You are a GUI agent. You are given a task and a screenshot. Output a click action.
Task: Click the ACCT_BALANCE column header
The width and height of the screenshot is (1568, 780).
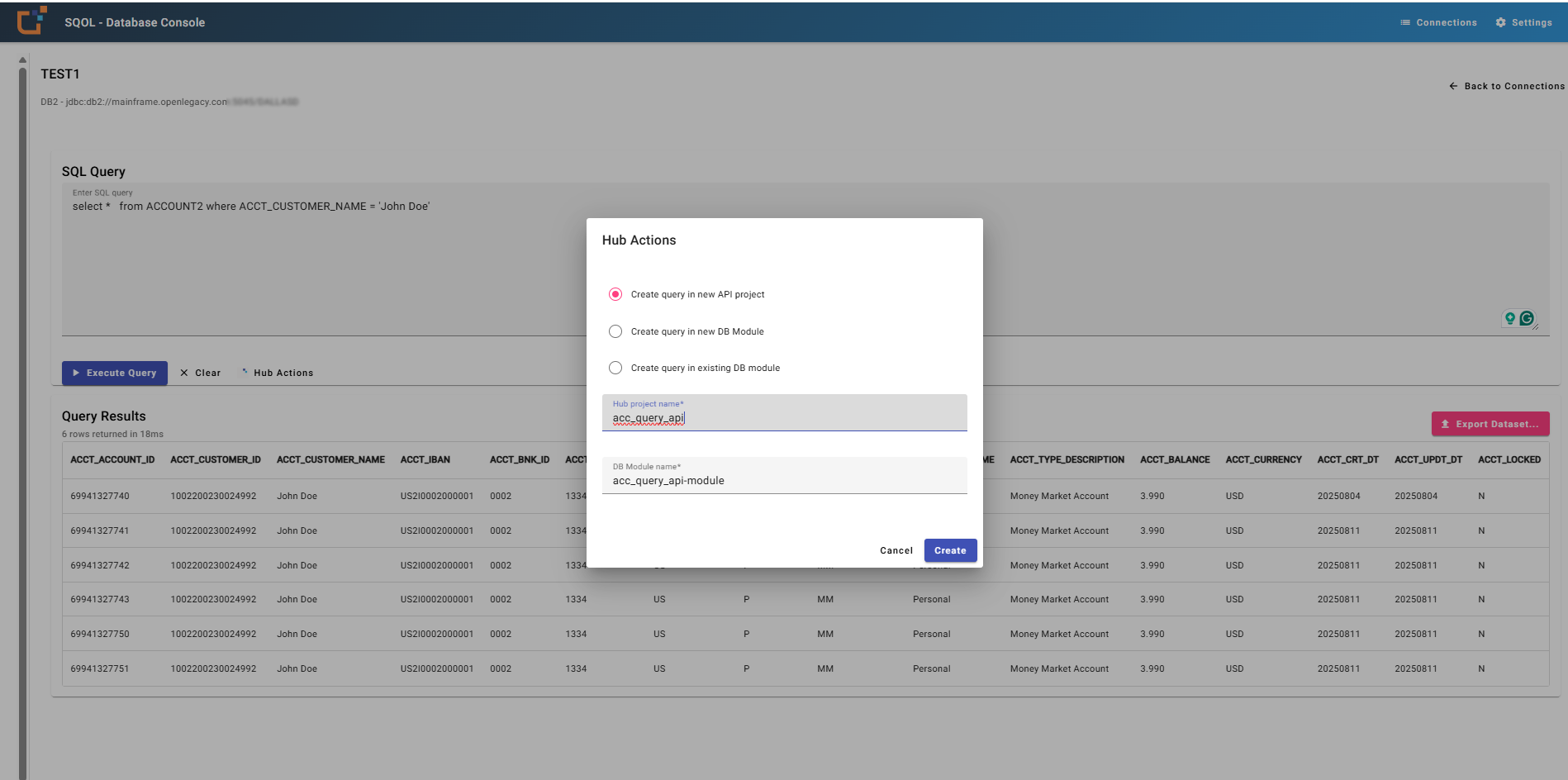click(x=1175, y=459)
